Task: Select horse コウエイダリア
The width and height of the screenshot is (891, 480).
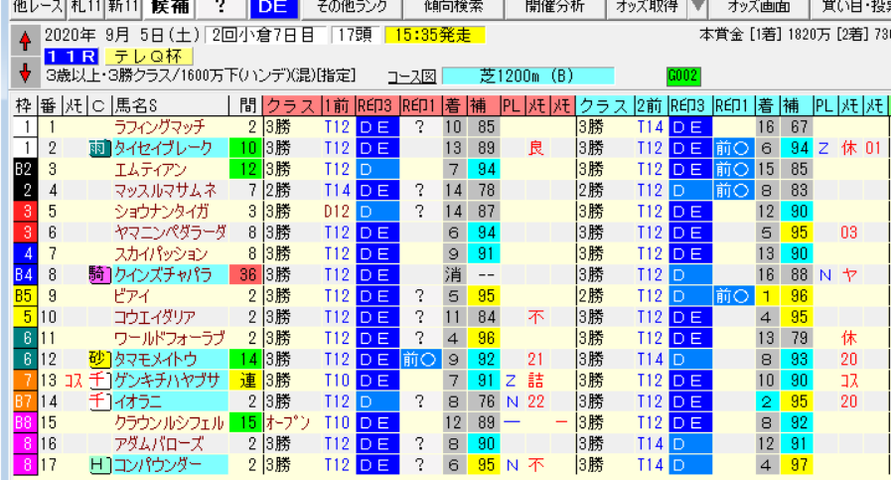Action: pos(154,317)
